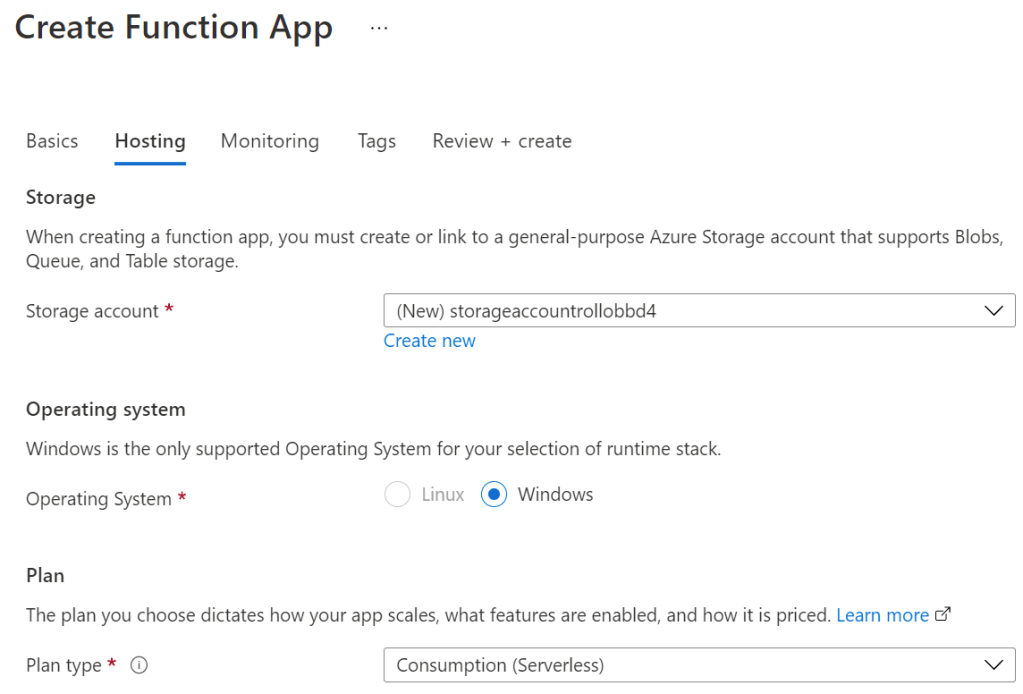Select the Linux radio button
Image resolution: width=1023 pixels, height=694 pixels.
pos(397,495)
